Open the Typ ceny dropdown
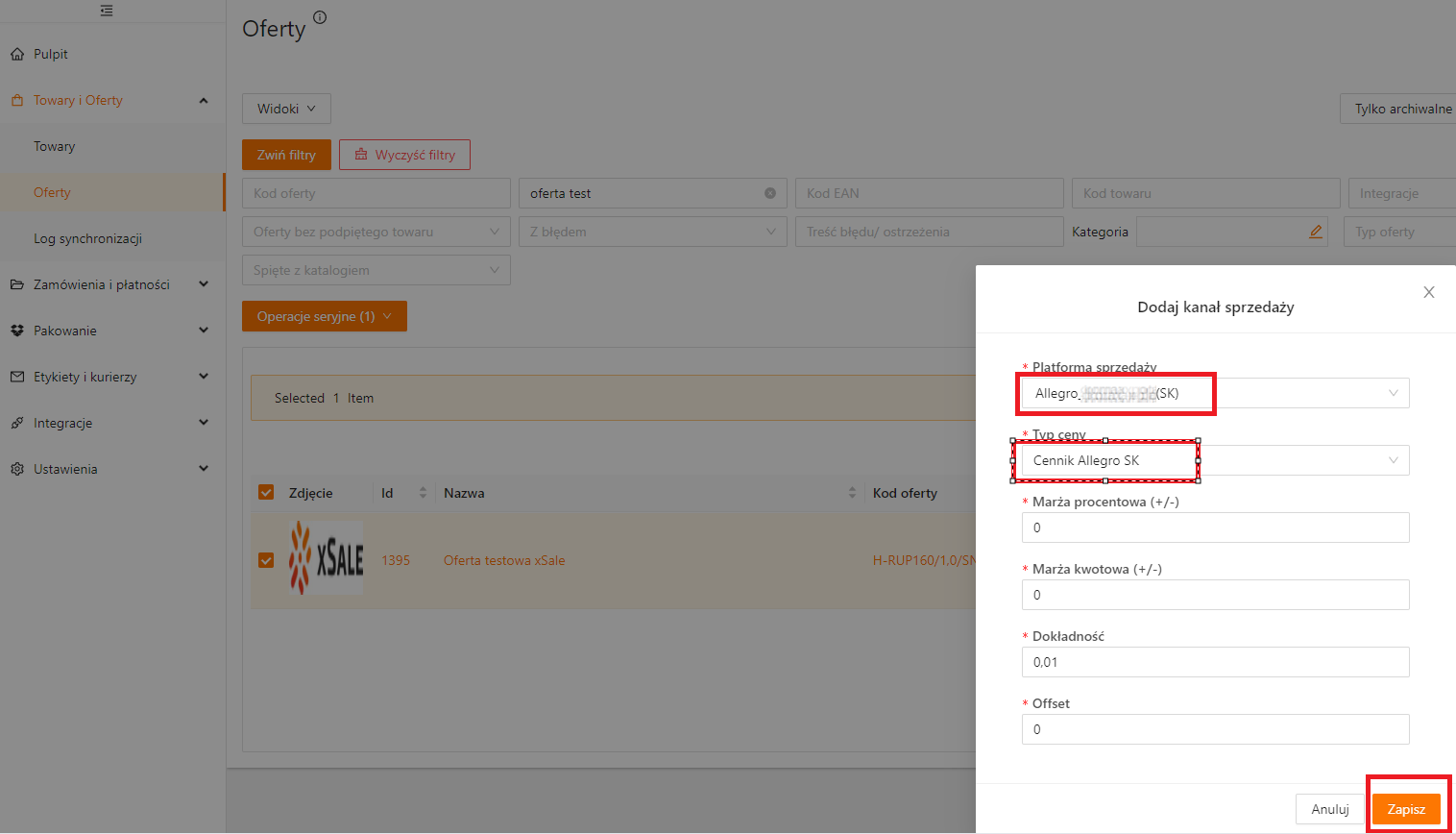 [x=1215, y=460]
